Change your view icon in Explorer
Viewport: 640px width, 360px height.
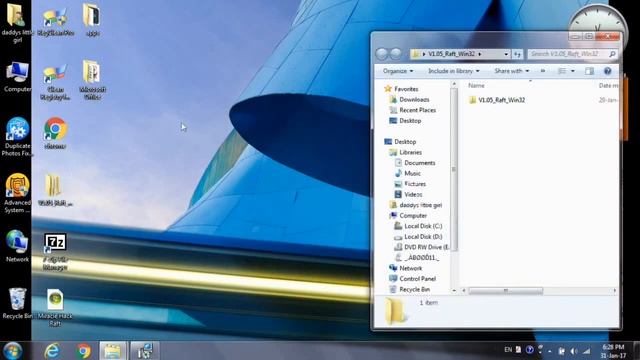(x=562, y=71)
